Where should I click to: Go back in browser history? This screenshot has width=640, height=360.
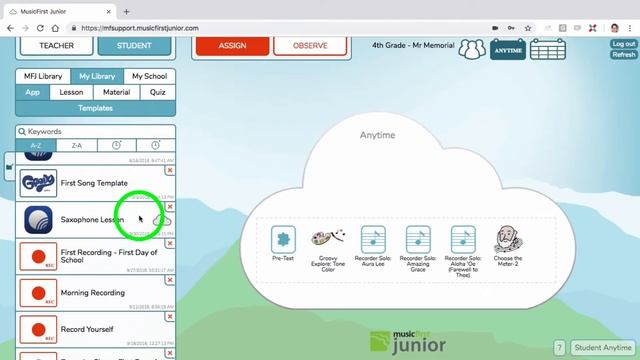[x=10, y=28]
